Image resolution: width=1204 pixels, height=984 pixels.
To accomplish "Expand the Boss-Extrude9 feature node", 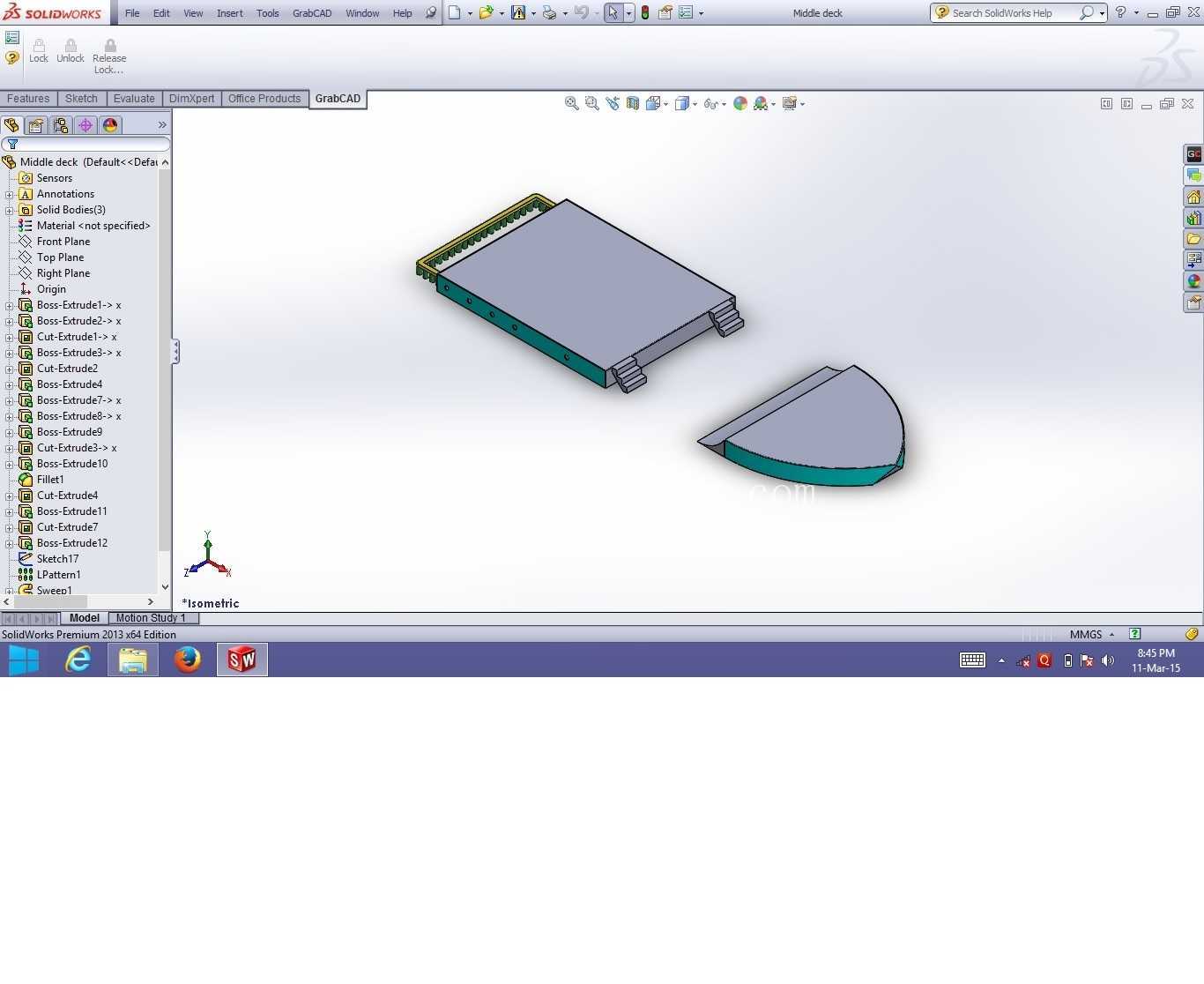I will coord(10,432).
